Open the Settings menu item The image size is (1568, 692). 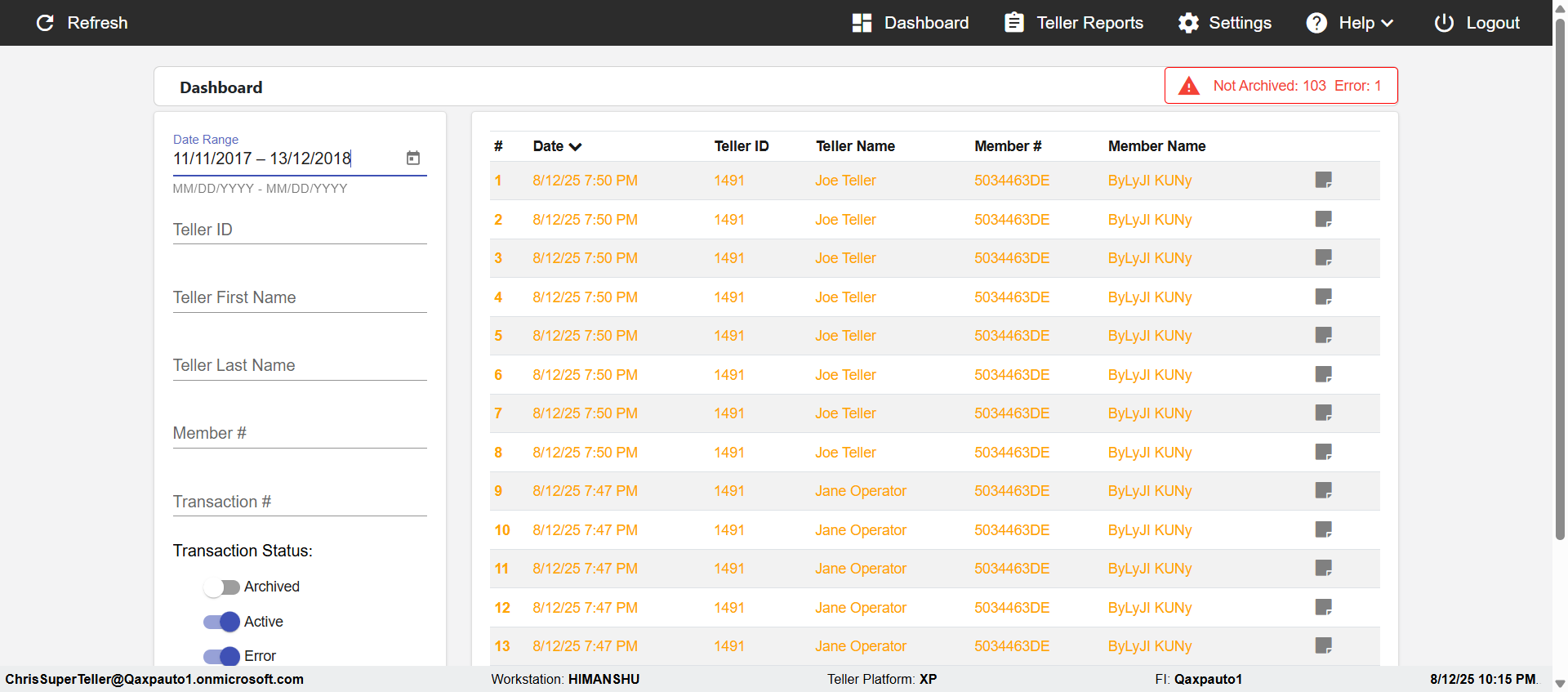coord(1225,23)
